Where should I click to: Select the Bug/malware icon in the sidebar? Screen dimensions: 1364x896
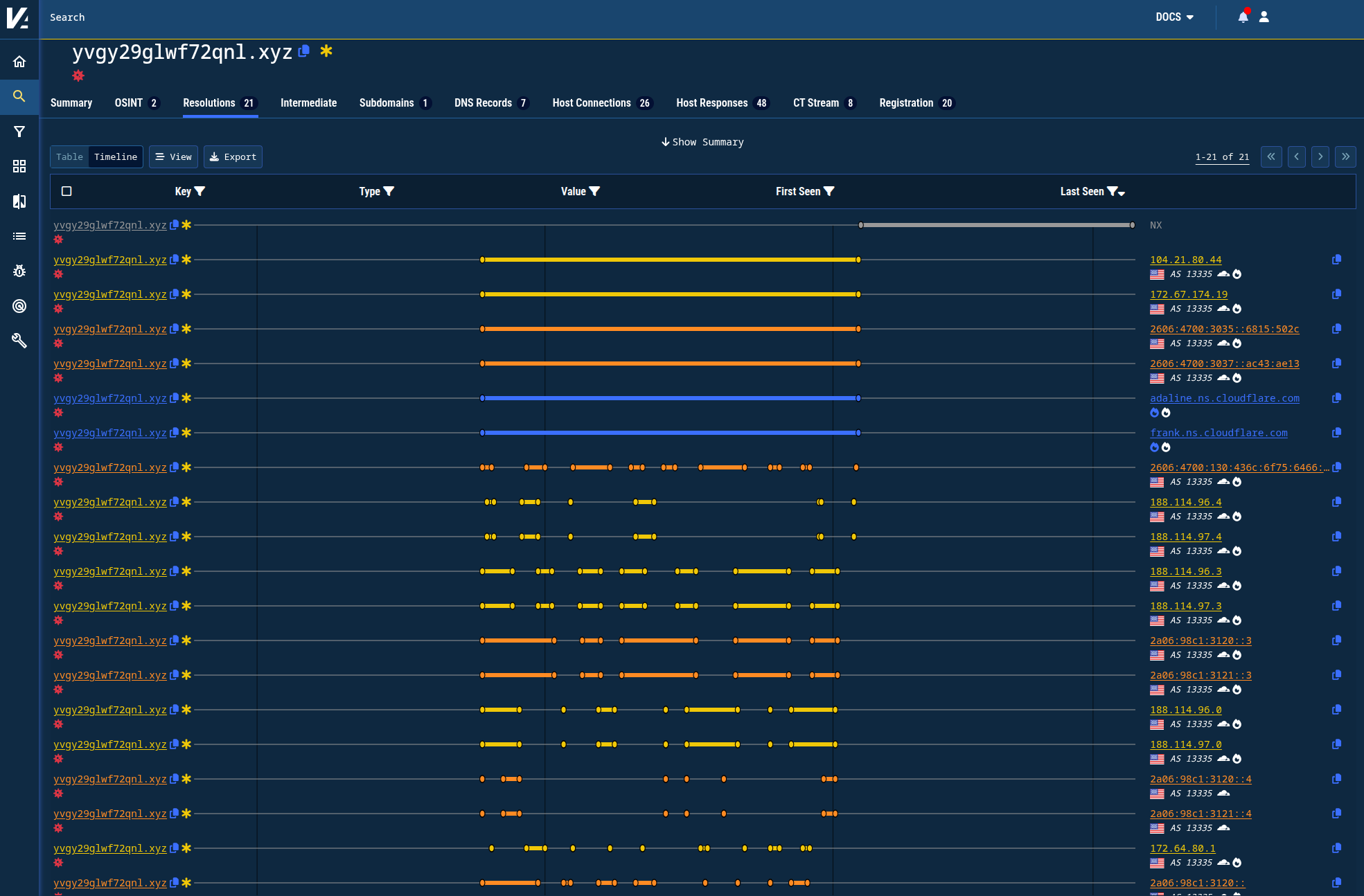point(19,271)
